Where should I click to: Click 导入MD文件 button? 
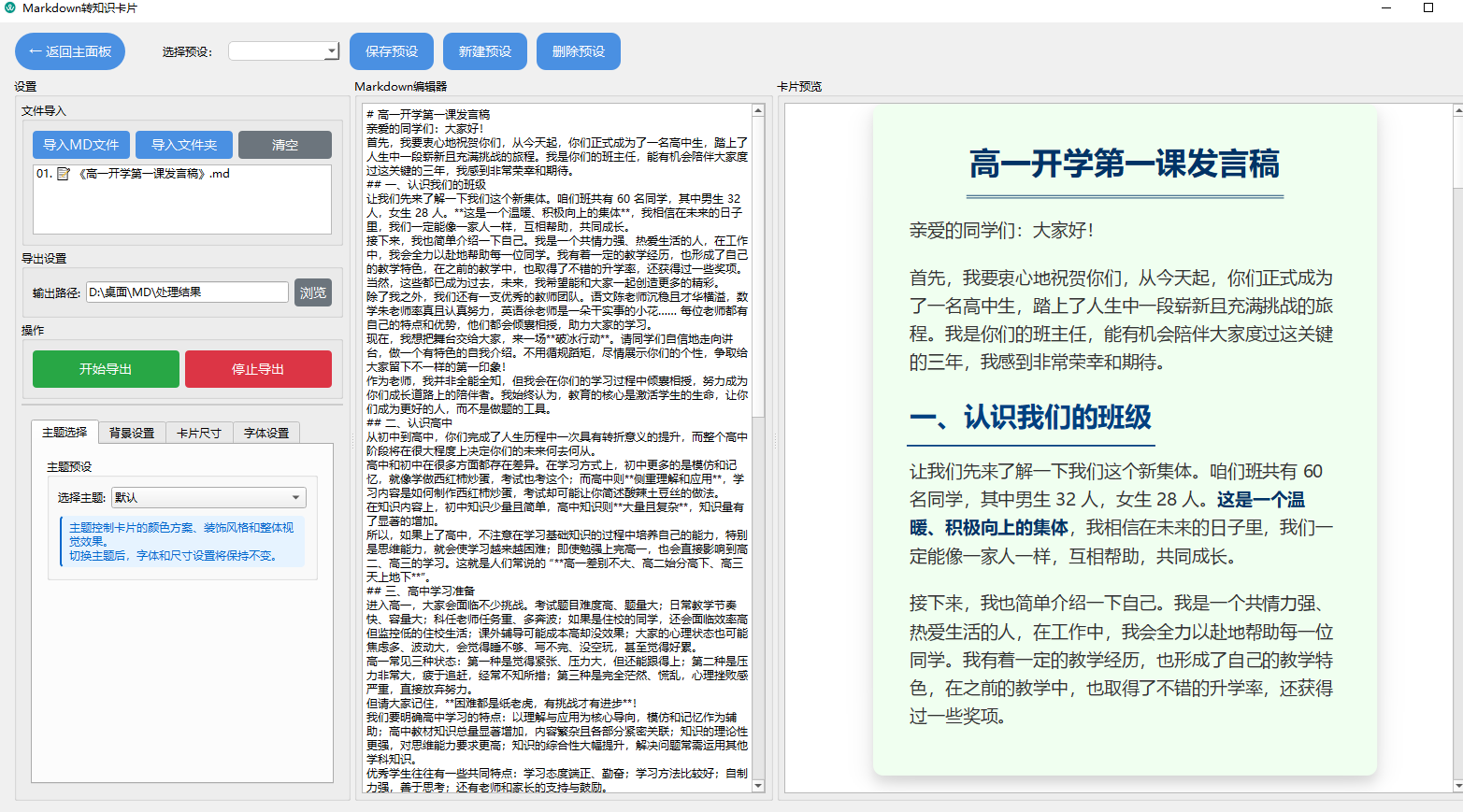pos(81,145)
